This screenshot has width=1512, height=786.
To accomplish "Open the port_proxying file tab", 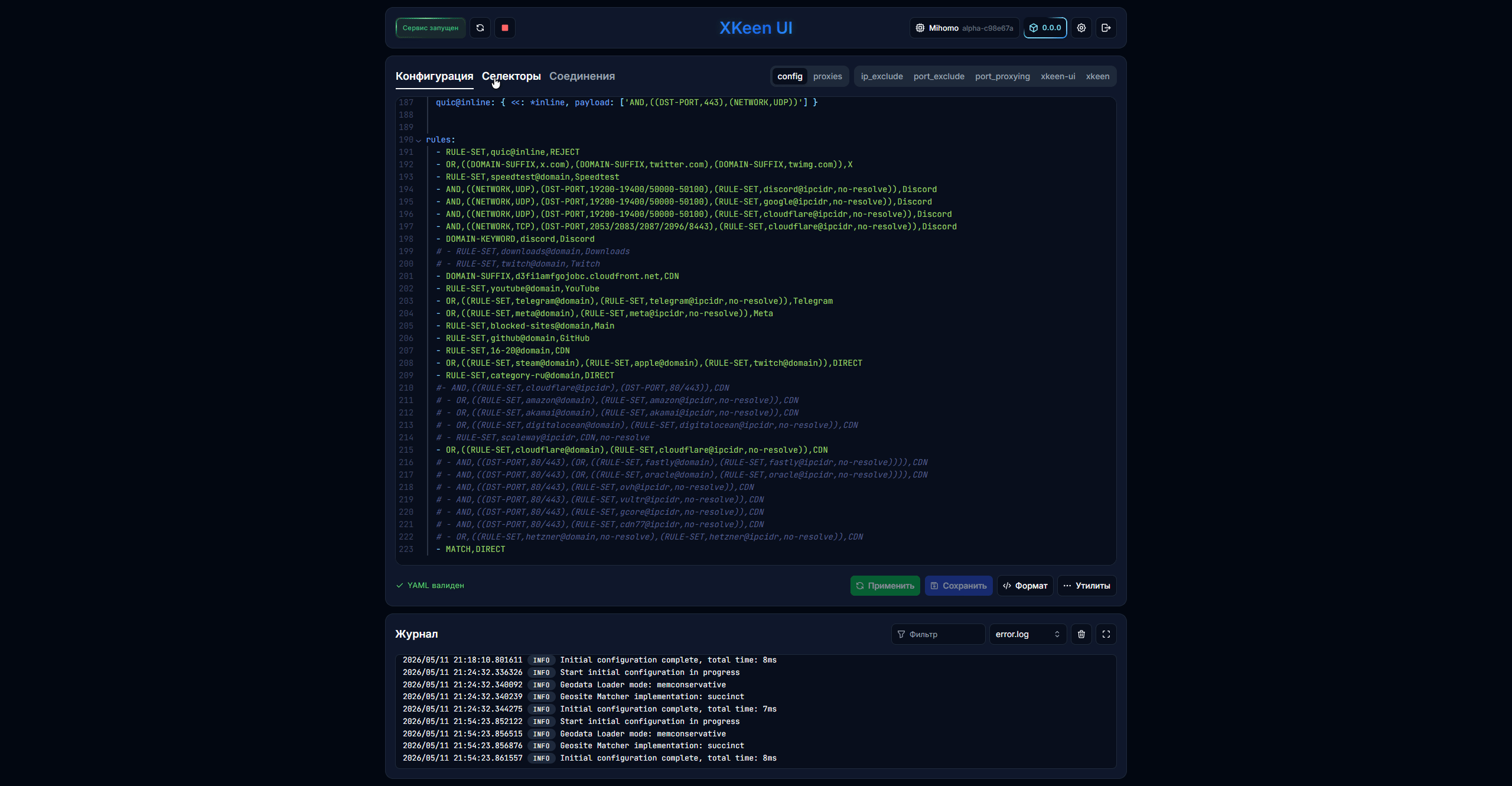I will [x=1002, y=76].
